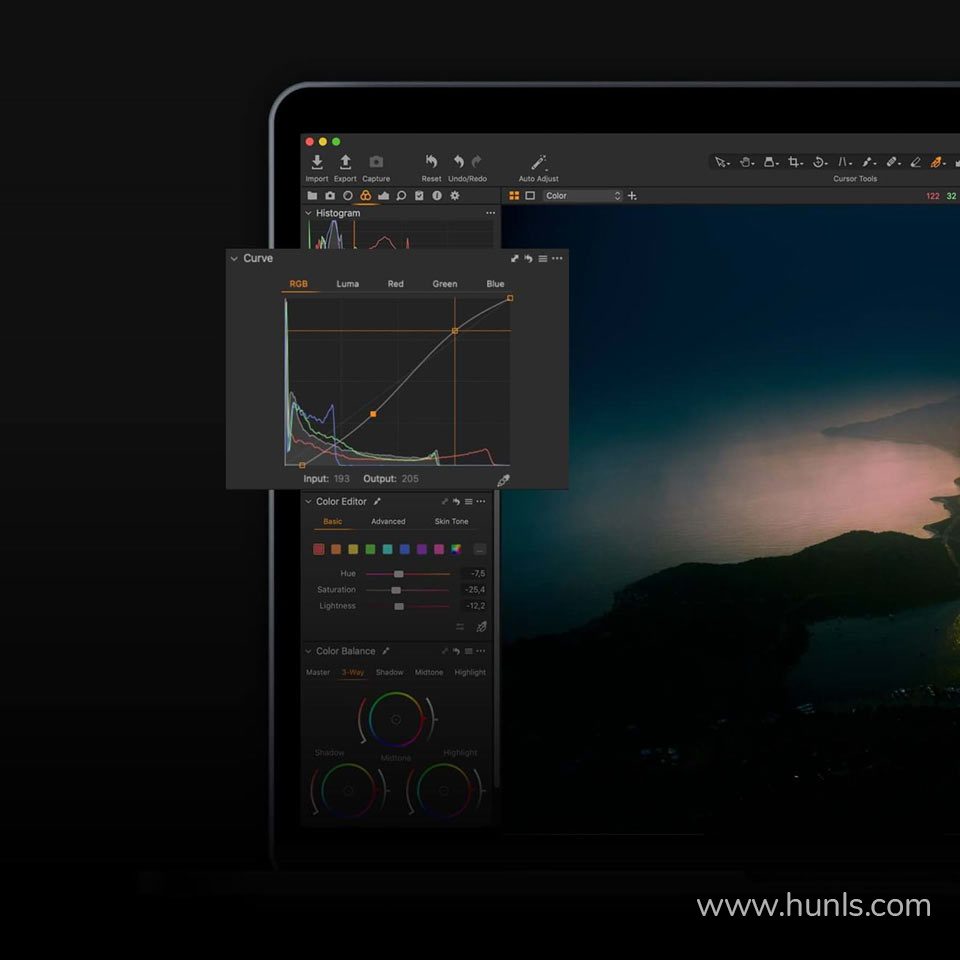
Task: Open the Exposure histogram tool tab
Action: [383, 196]
